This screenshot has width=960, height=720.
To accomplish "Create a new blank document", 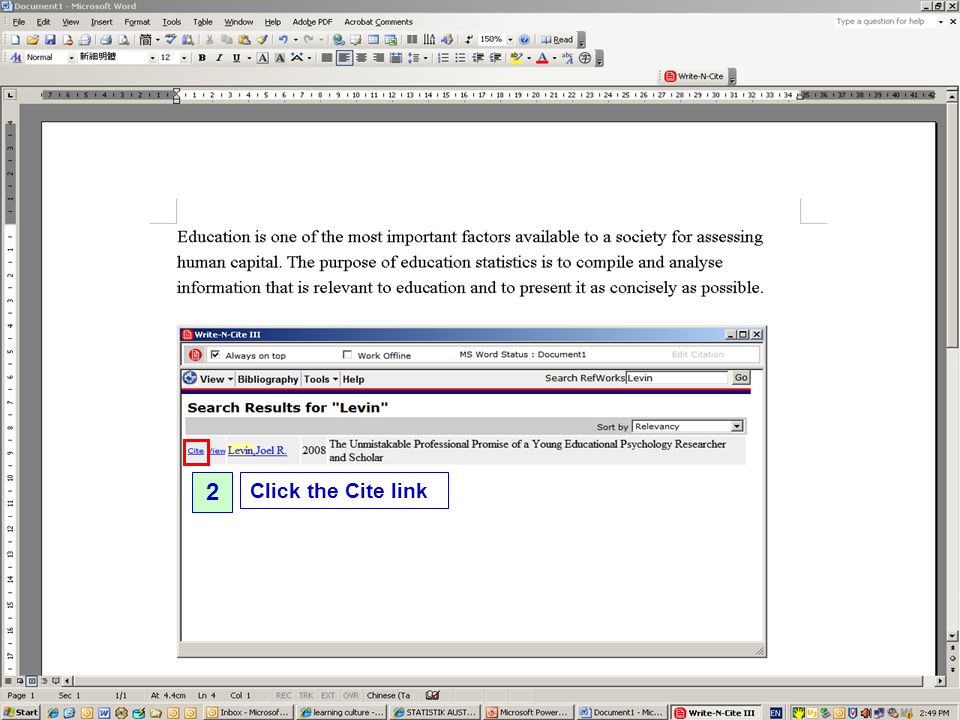I will (x=15, y=40).
